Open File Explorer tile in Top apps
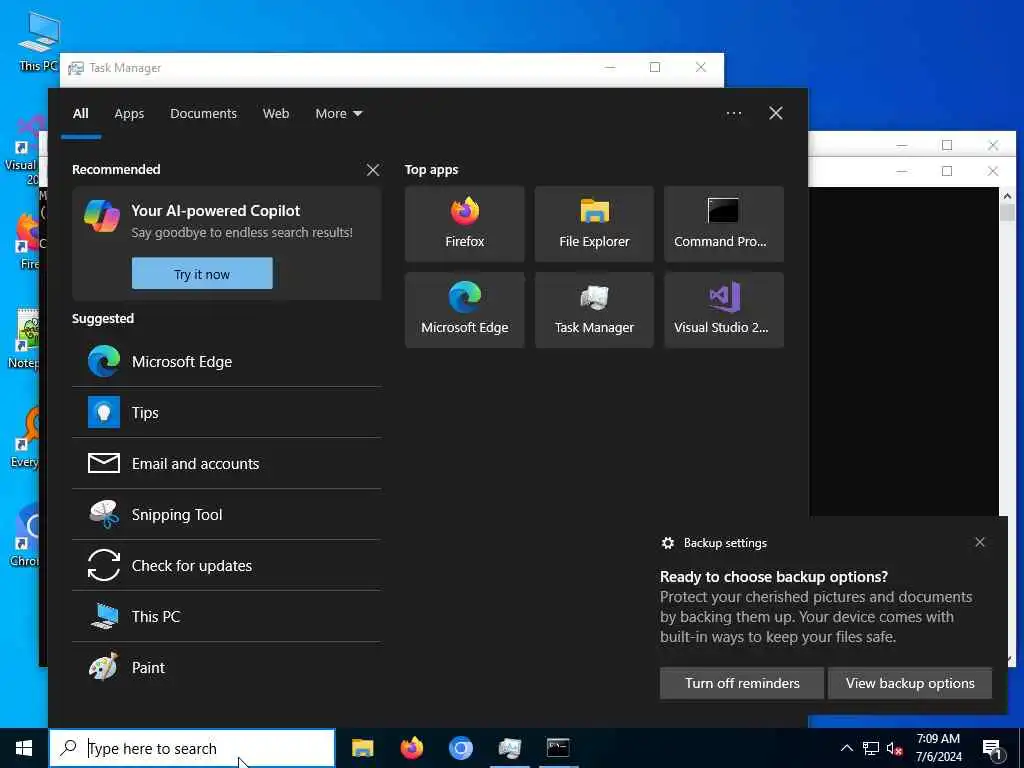Viewport: 1024px width, 768px height. [594, 224]
